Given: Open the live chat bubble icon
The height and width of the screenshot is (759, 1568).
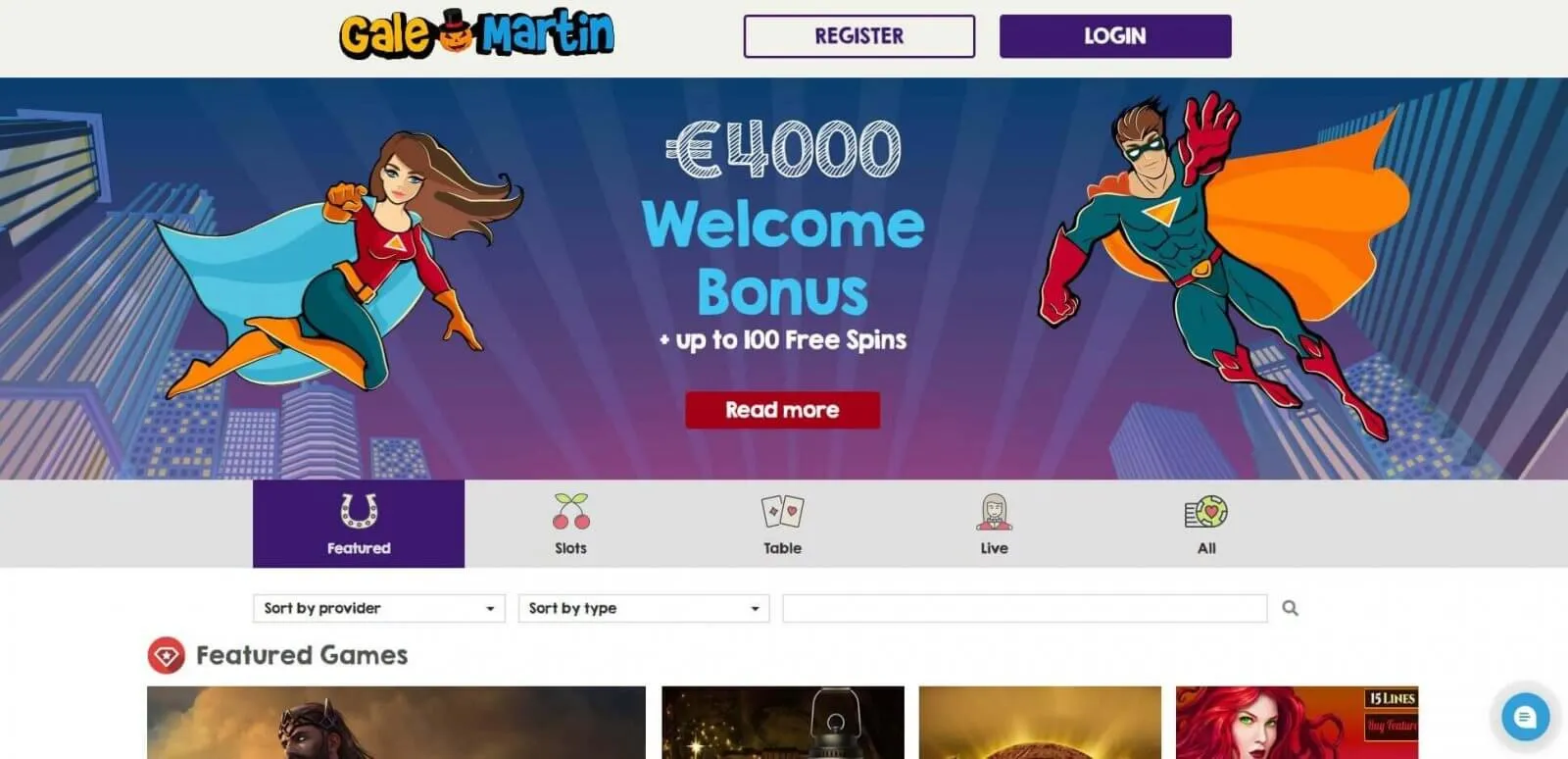Looking at the screenshot, I should tap(1525, 717).
